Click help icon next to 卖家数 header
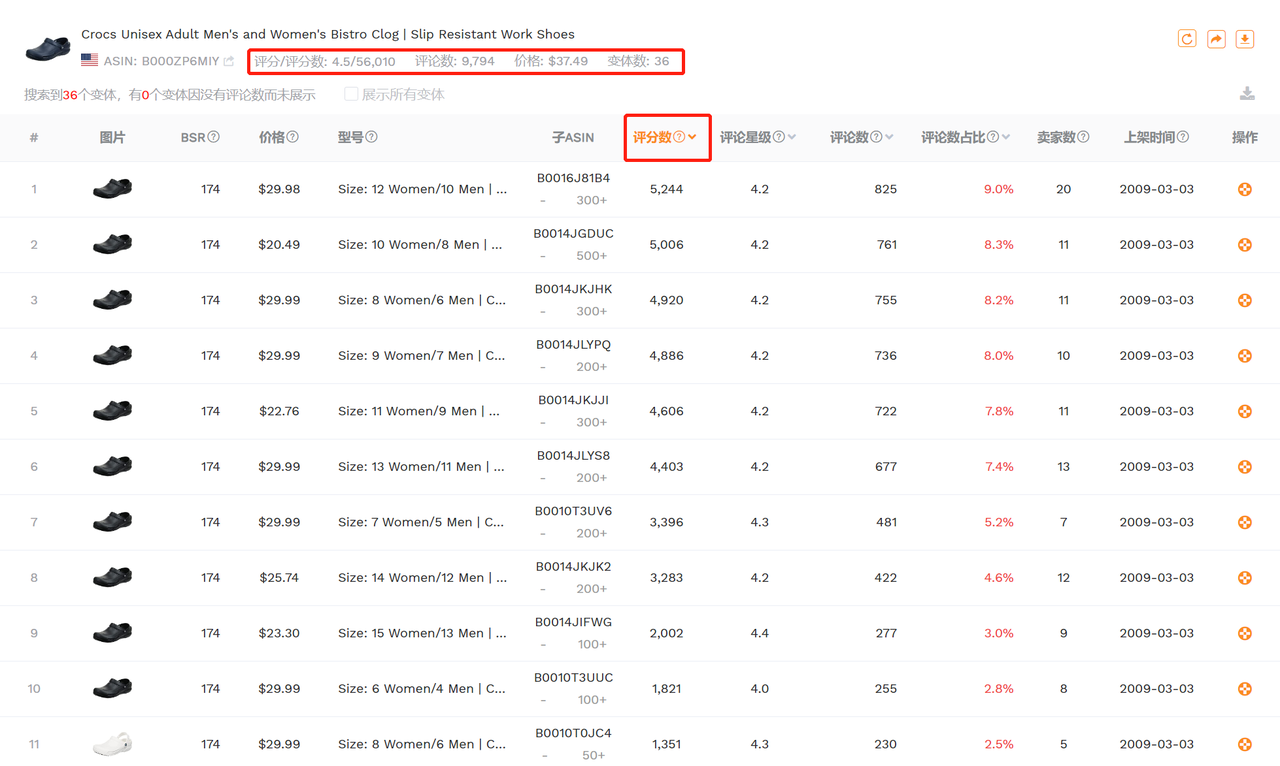This screenshot has height=766, width=1280. (1083, 137)
